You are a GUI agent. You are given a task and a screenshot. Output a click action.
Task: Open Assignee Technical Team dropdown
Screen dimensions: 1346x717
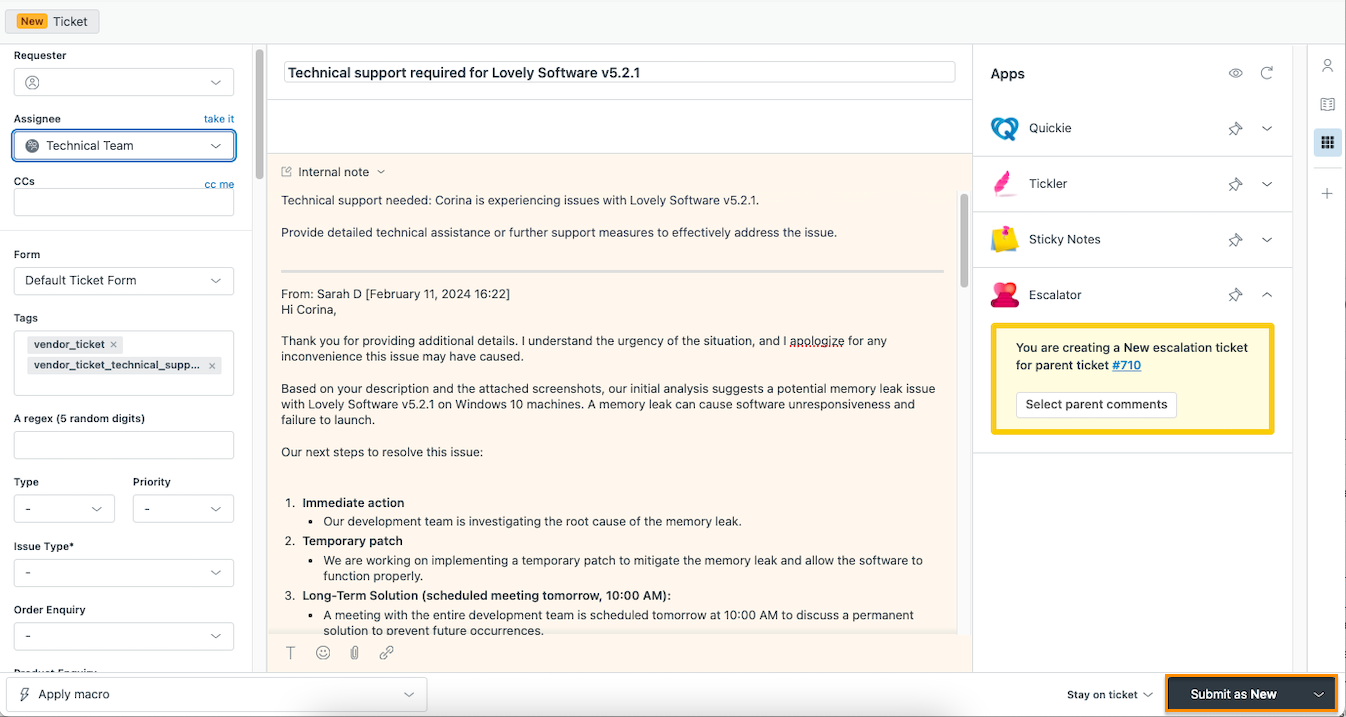point(124,145)
